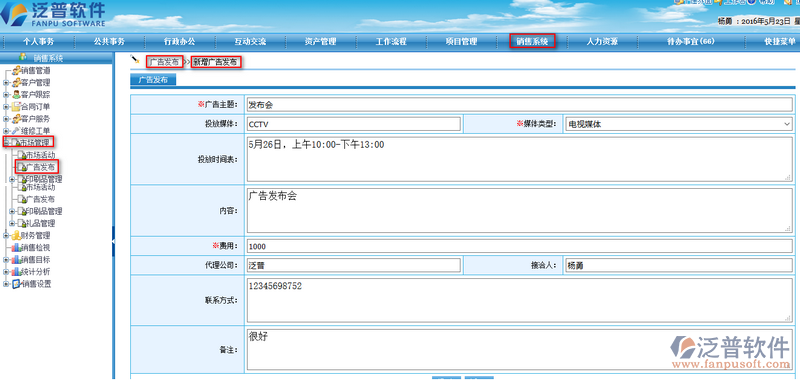Select the 统计分析 tree item label

(x=36, y=272)
